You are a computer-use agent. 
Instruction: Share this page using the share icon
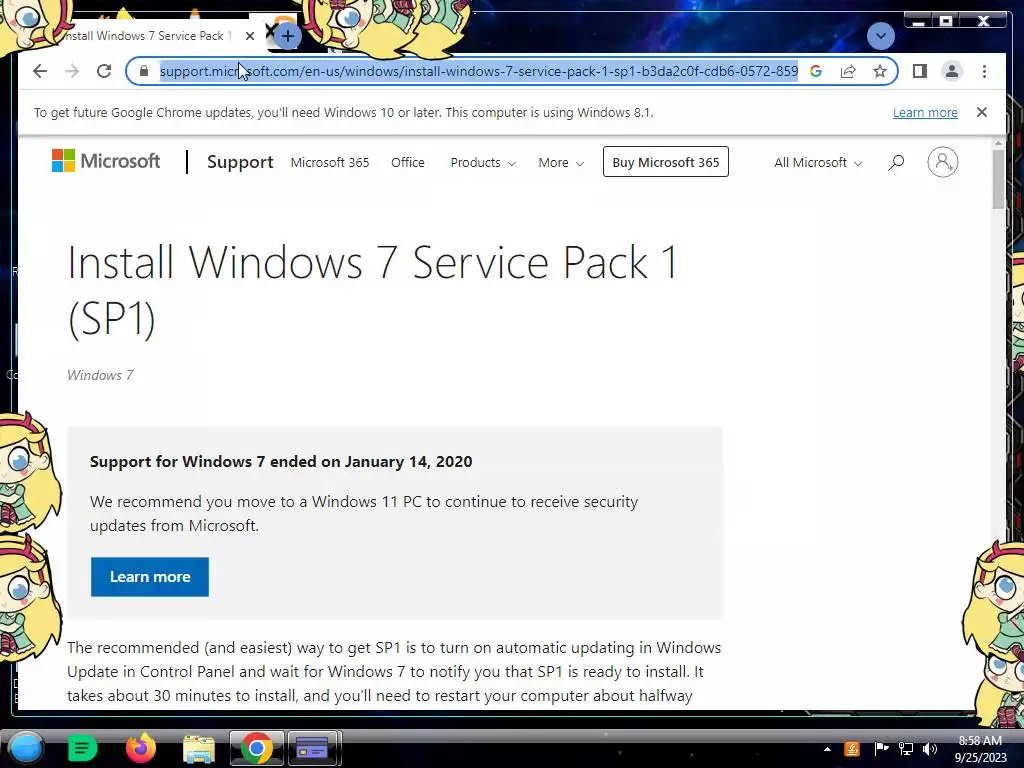tap(848, 71)
